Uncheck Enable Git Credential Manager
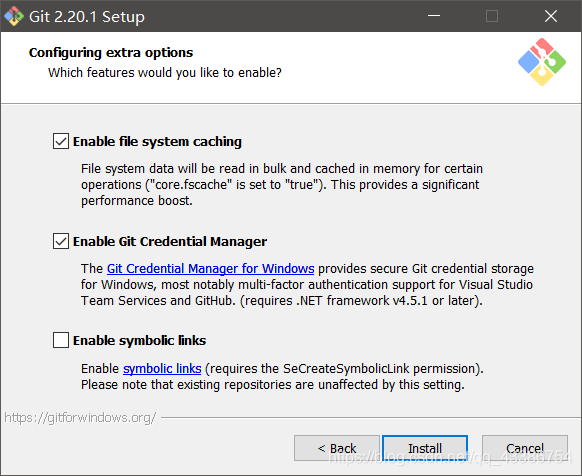 point(61,241)
